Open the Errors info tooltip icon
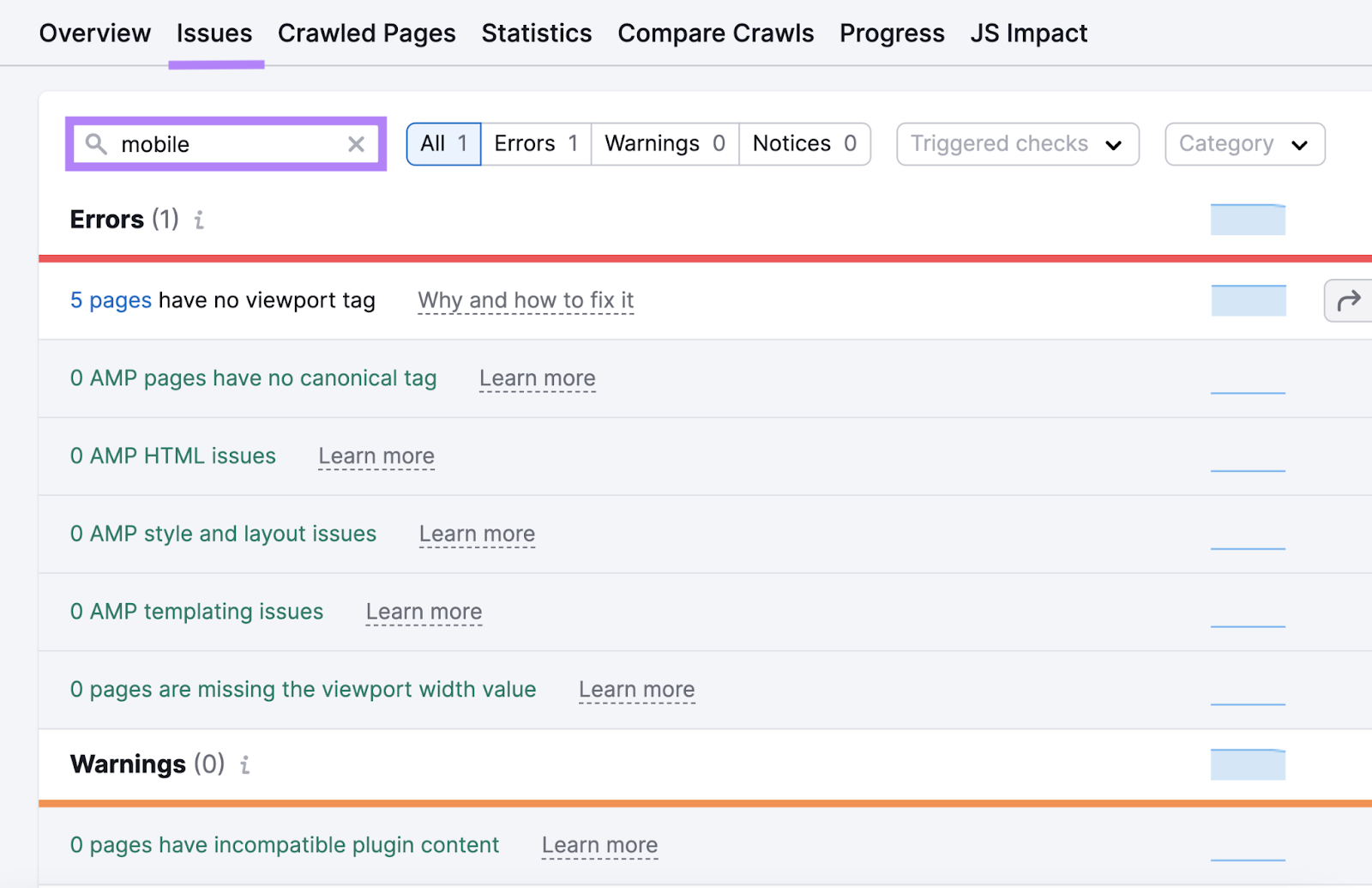The height and width of the screenshot is (888, 1372). [199, 220]
